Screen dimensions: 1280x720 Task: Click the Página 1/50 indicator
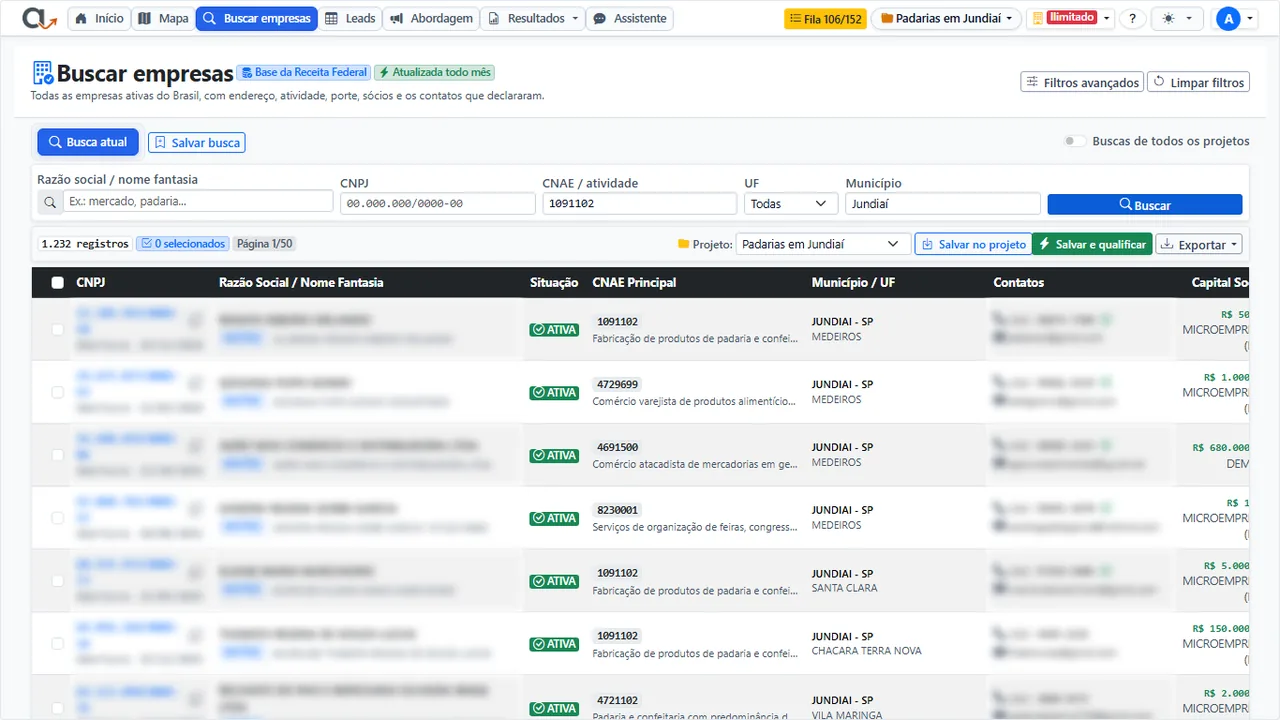265,243
